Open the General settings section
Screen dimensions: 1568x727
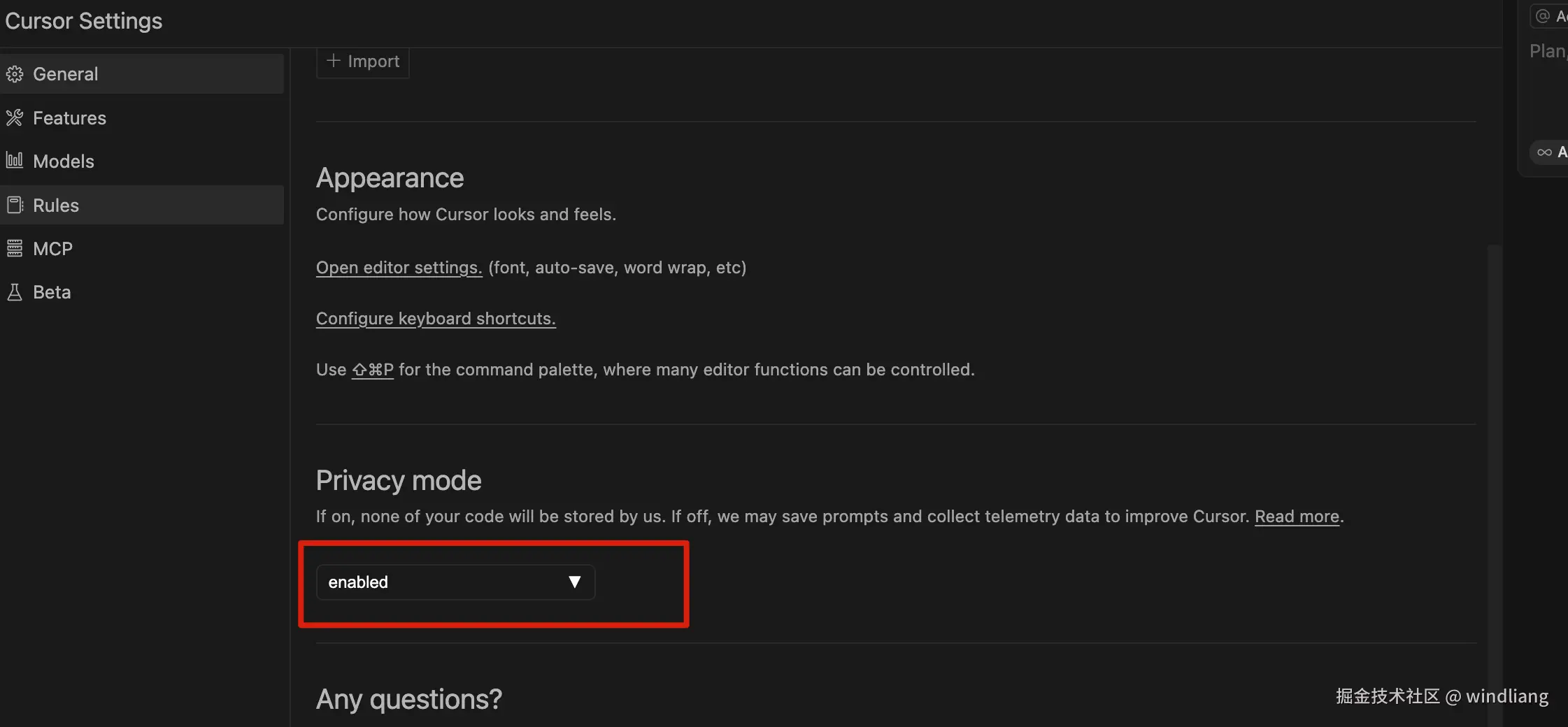(142, 74)
